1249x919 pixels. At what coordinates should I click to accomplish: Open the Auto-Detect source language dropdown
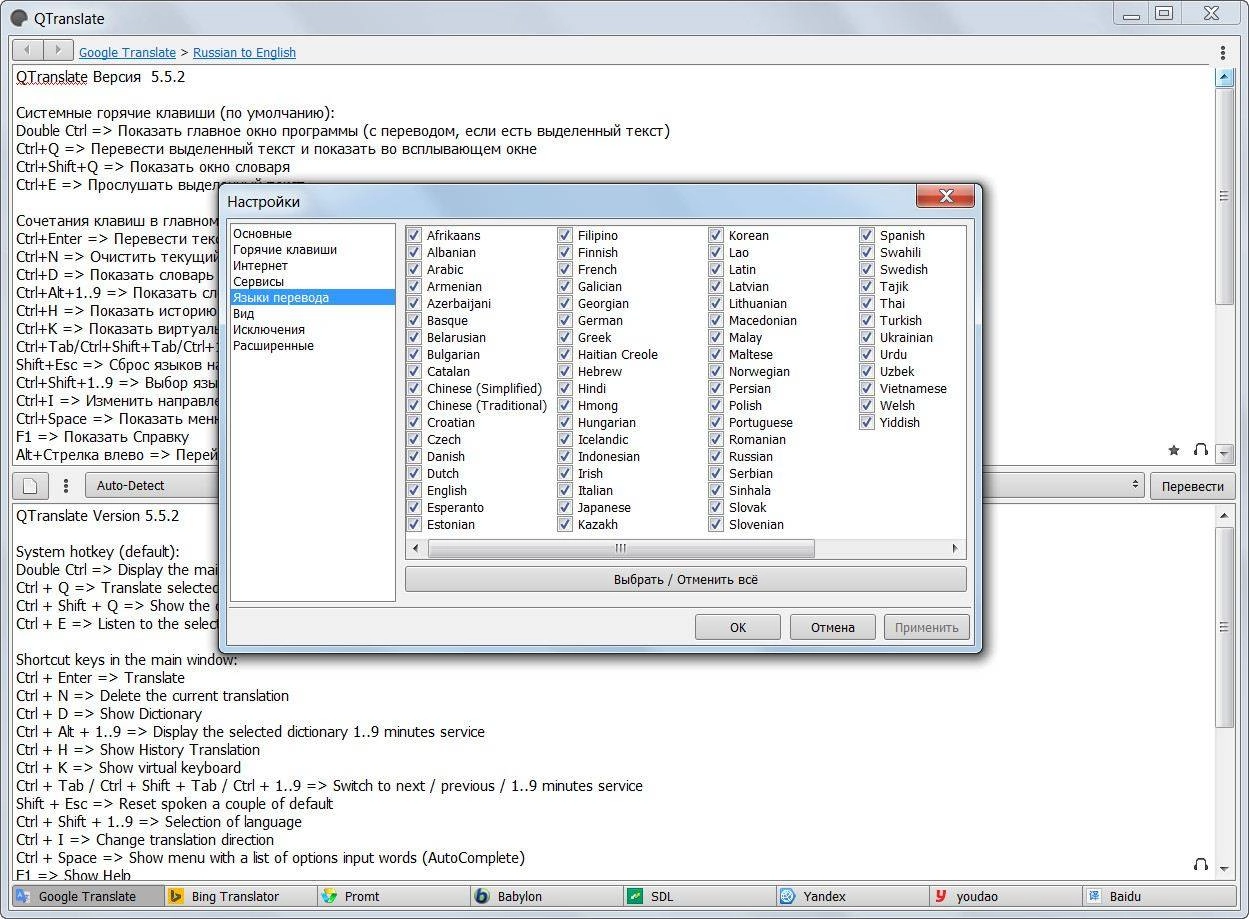pyautogui.click(x=152, y=486)
